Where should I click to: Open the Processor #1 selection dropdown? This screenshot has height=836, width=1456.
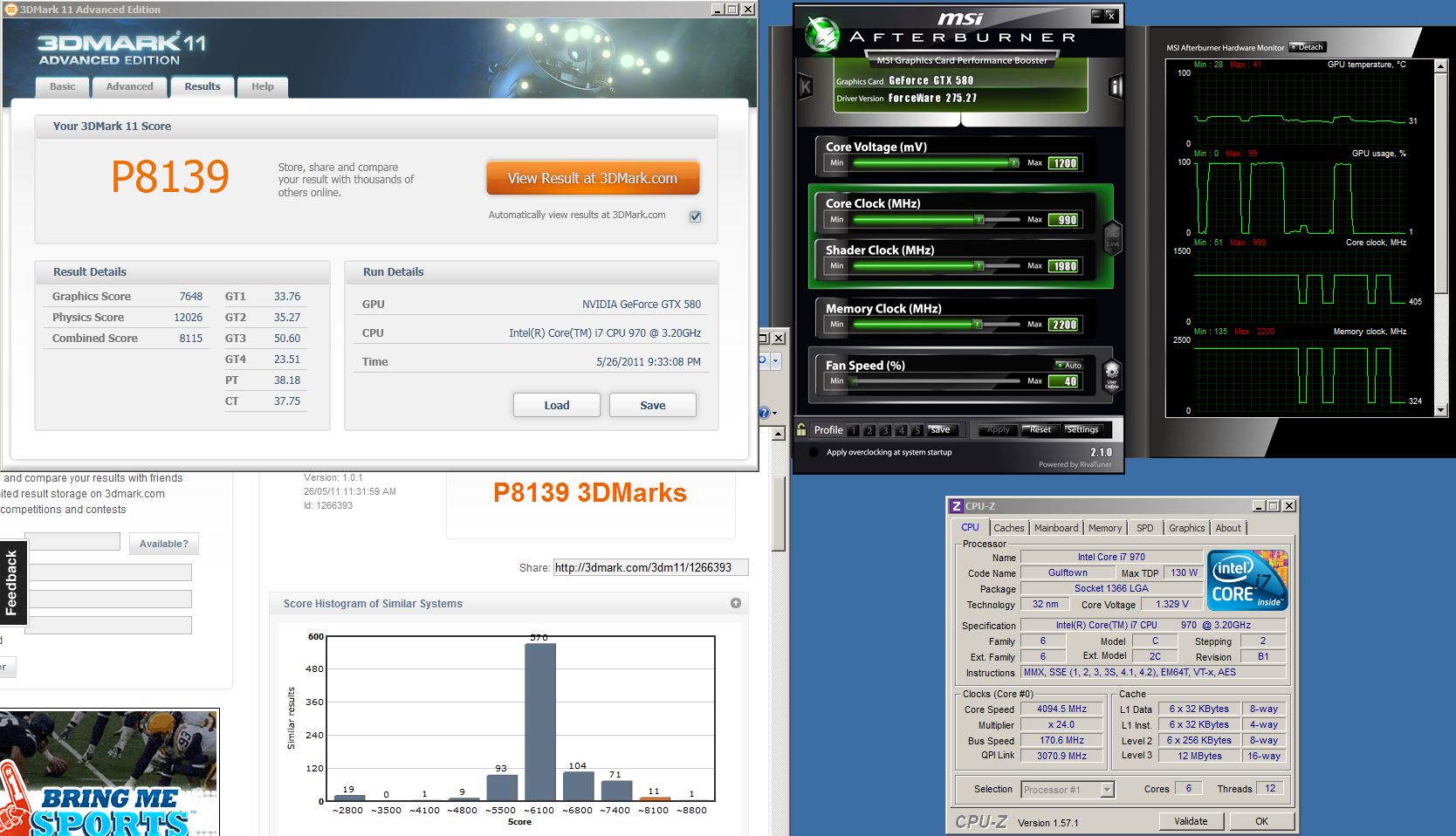coord(1108,790)
